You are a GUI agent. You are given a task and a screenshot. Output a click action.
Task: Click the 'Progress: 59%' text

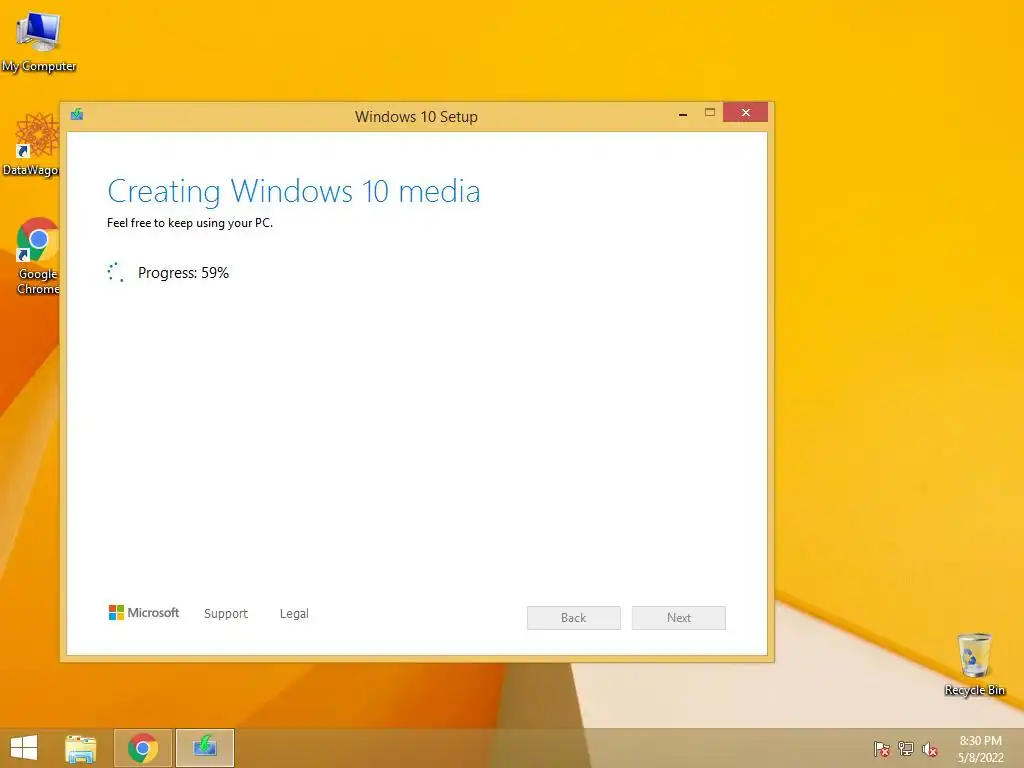coord(184,273)
